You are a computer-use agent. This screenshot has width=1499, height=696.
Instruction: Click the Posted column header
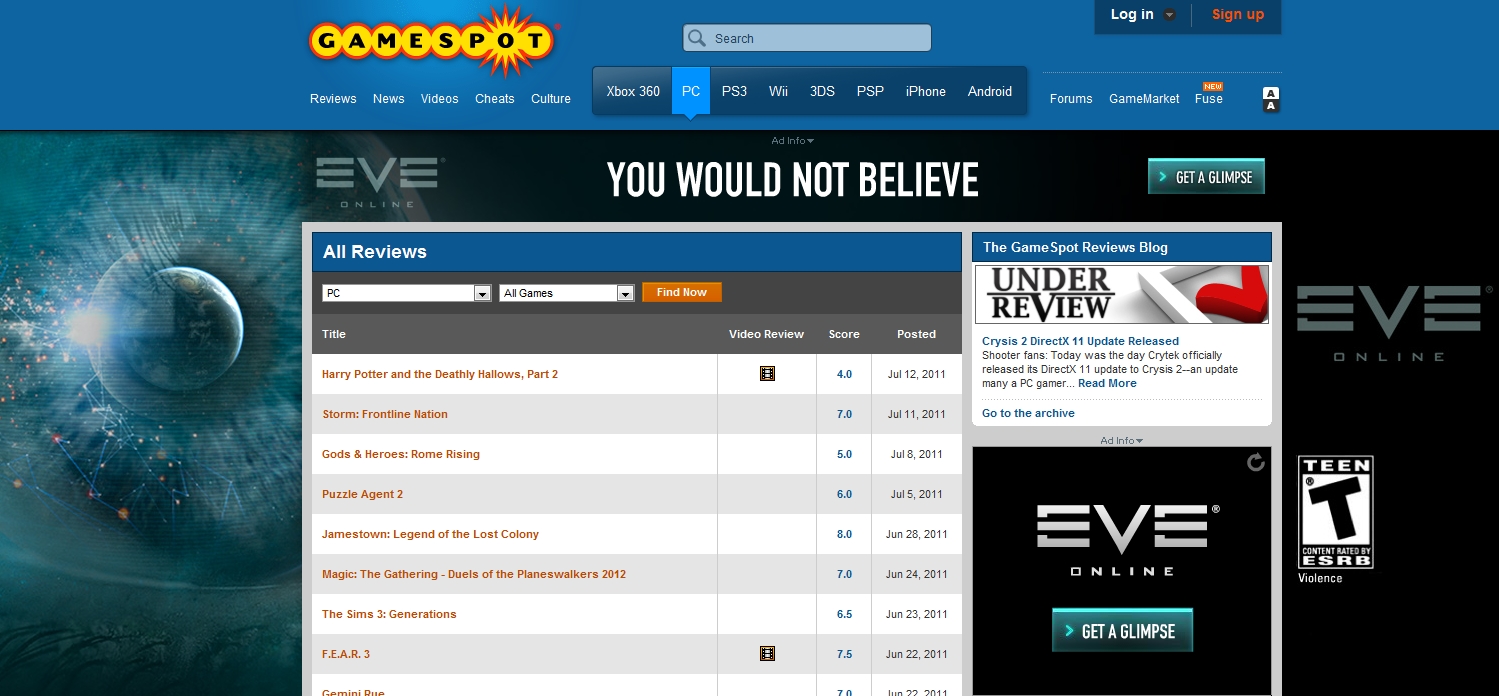pos(916,334)
